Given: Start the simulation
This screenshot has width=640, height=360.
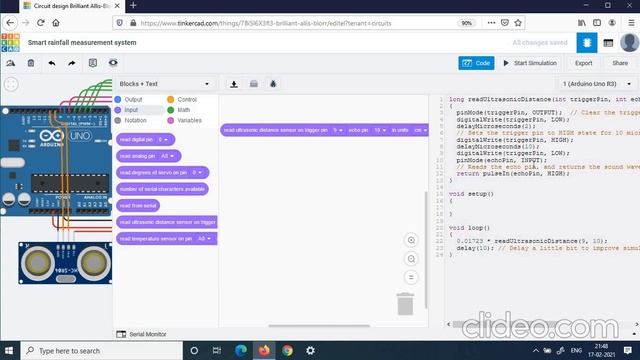Looking at the screenshot, I should [x=530, y=63].
